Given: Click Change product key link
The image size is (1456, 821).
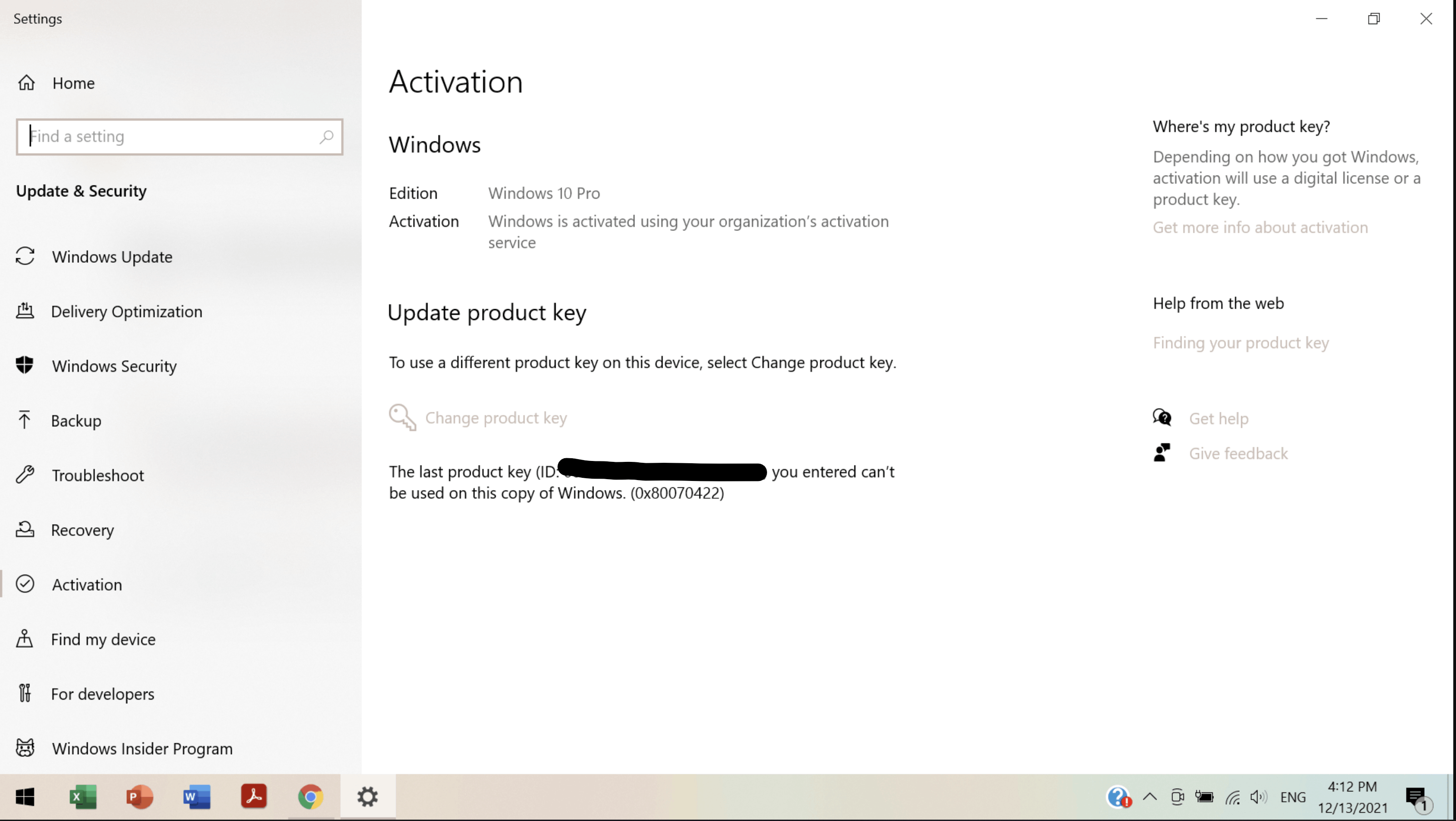Looking at the screenshot, I should [495, 418].
